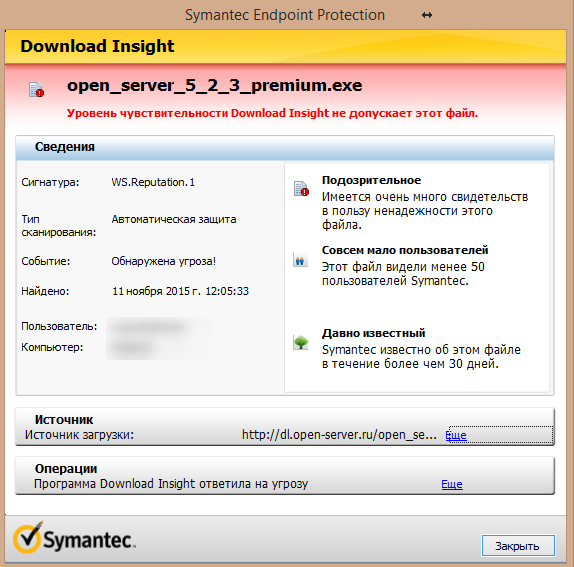The height and width of the screenshot is (567, 574).
Task: Click the Symantec Endpoint Protection window title
Action: pyautogui.click(x=285, y=15)
